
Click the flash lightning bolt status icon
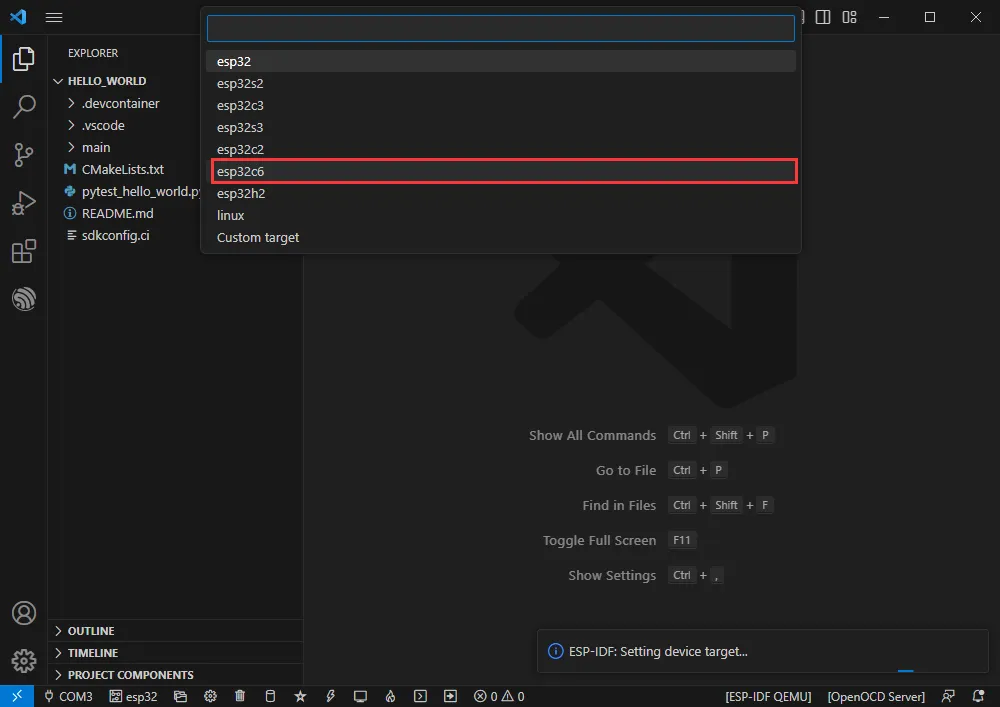(x=330, y=696)
